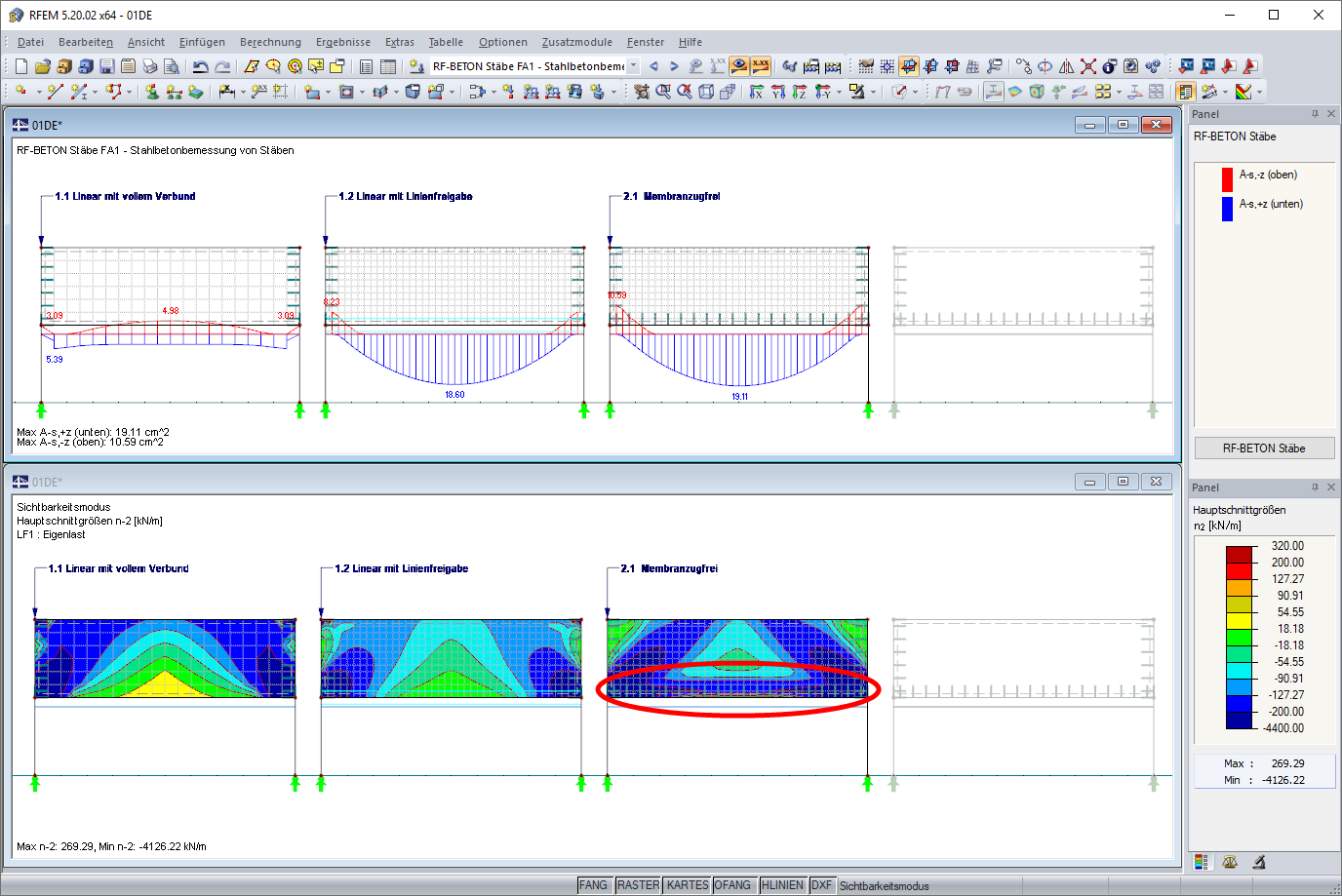Expand dropdown arrow next to dimension tool

[x=243, y=92]
